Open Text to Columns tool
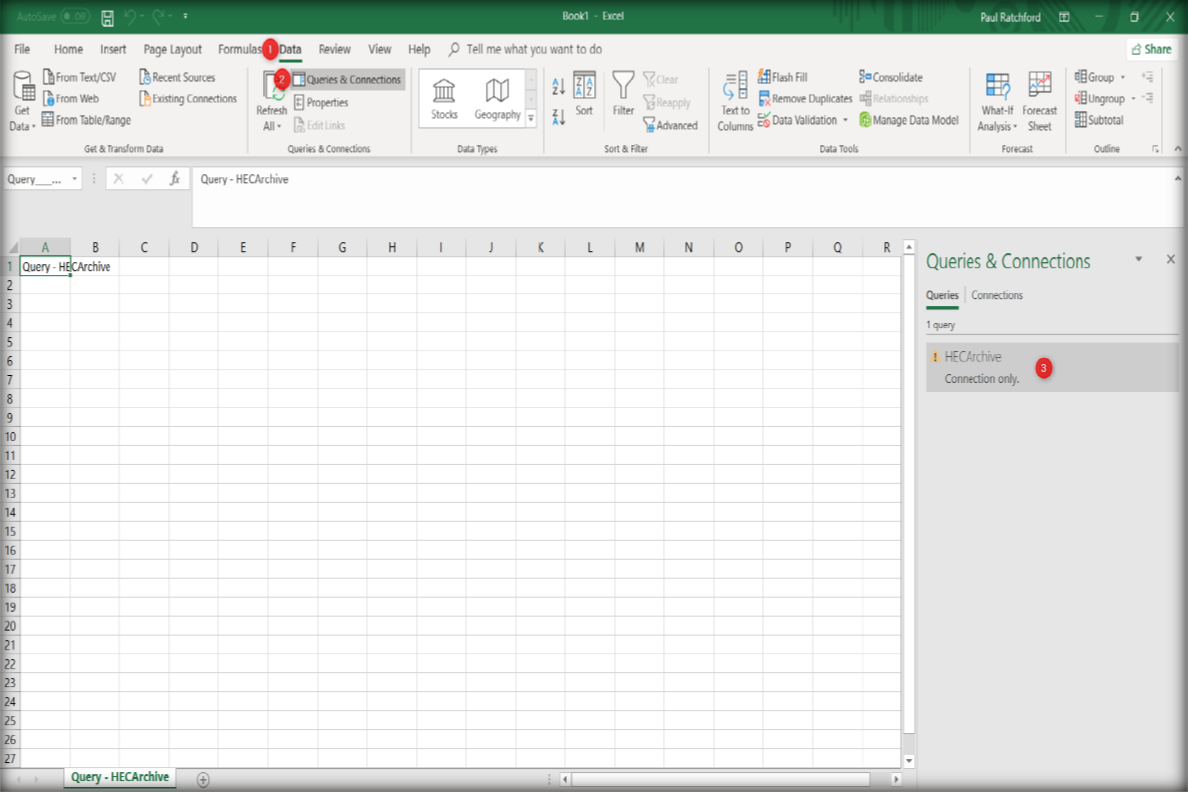 tap(735, 102)
